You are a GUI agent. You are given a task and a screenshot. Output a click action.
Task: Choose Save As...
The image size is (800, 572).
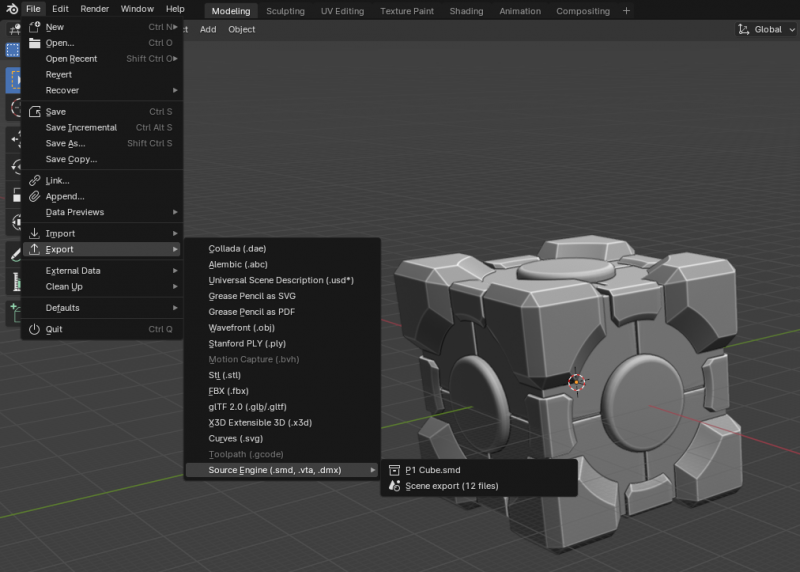[x=102, y=143]
